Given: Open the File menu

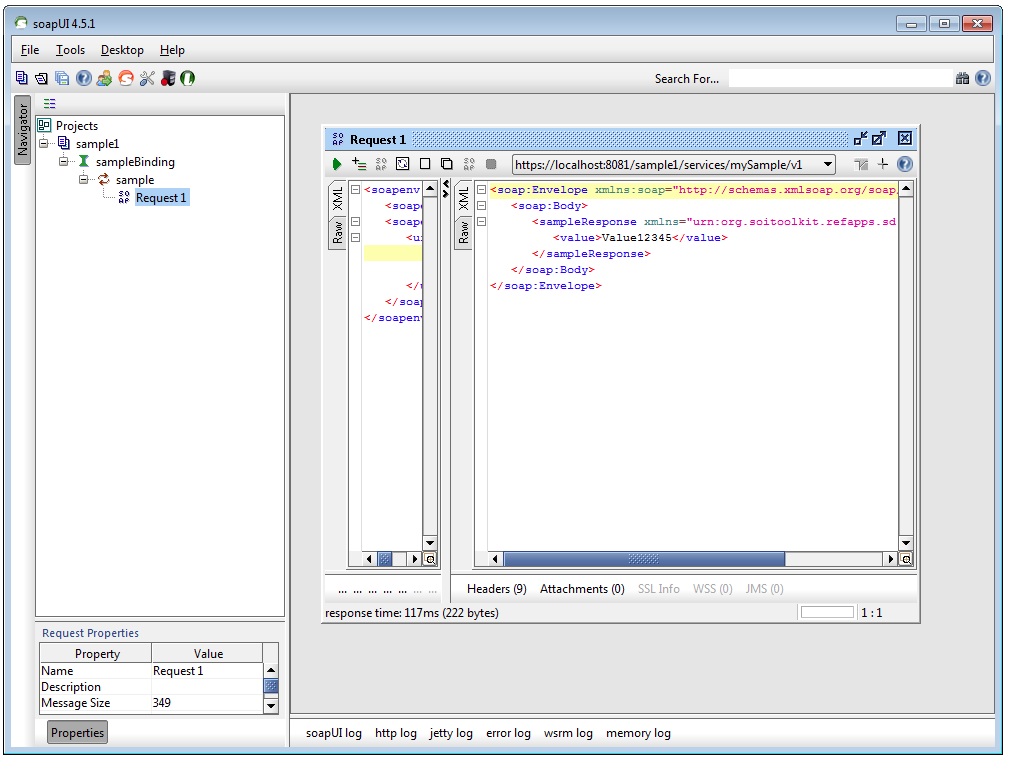Looking at the screenshot, I should point(30,50).
